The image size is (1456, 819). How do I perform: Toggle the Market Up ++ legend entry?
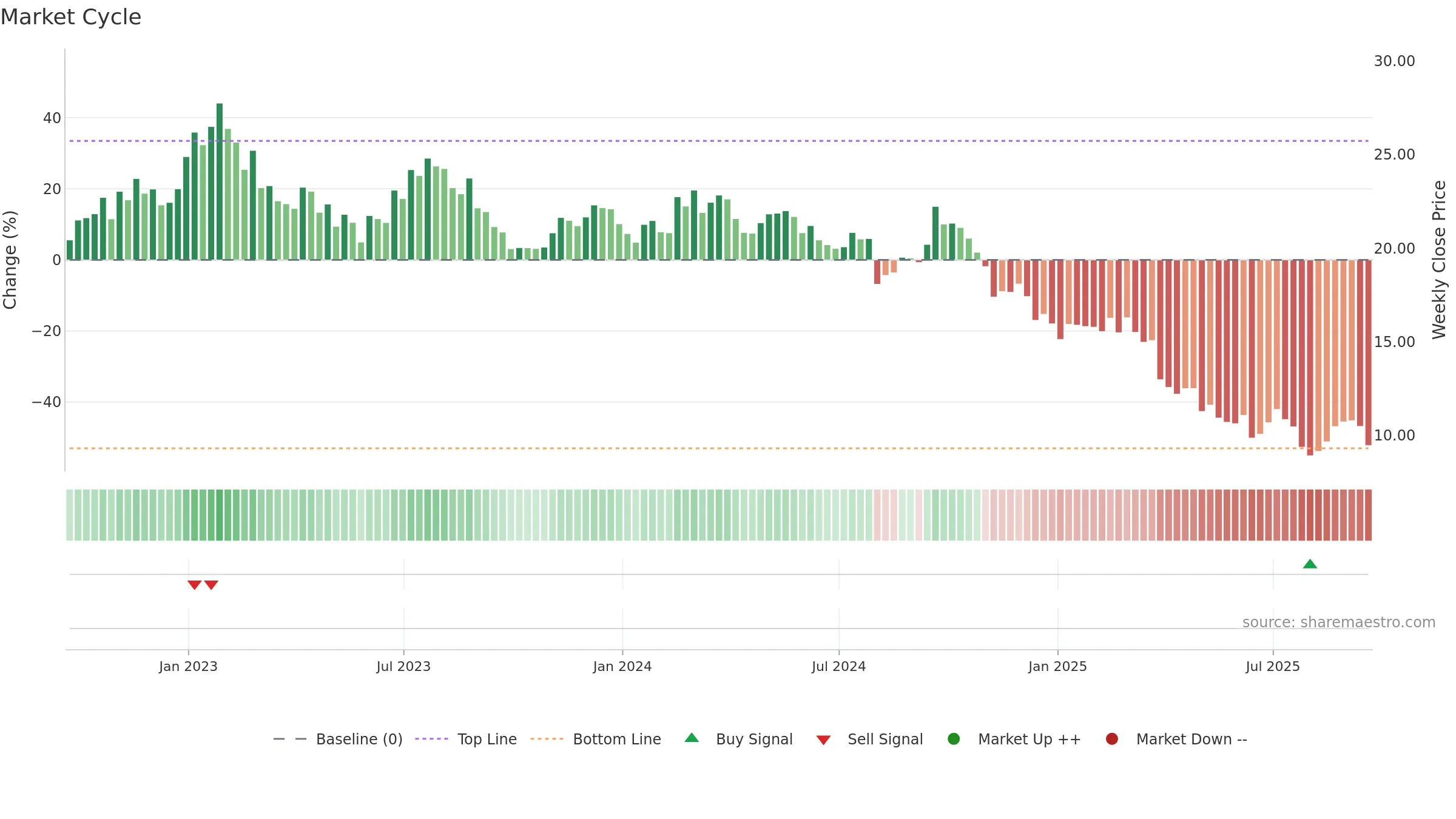click(x=1014, y=739)
